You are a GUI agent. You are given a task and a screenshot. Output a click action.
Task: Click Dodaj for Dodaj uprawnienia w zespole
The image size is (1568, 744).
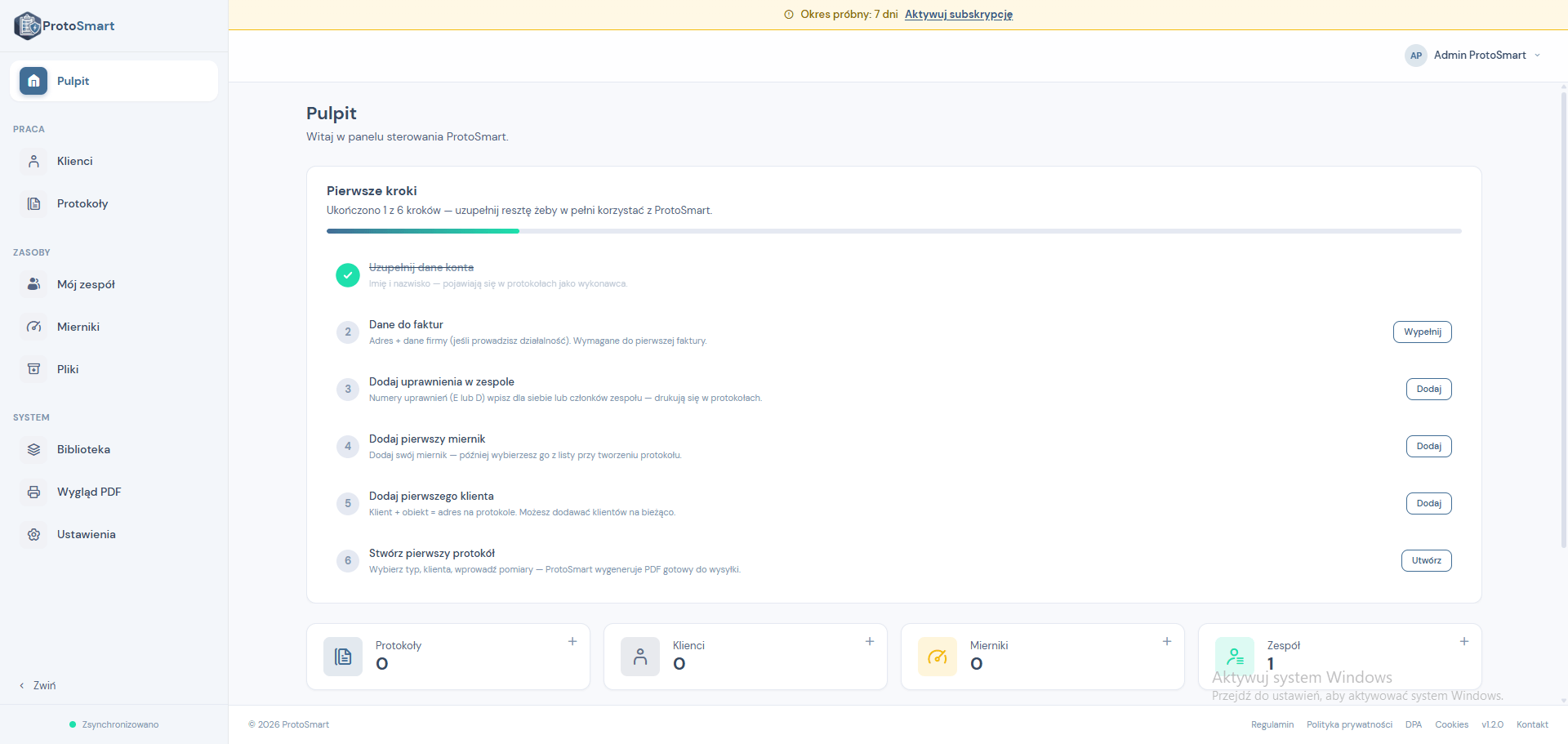(1429, 390)
